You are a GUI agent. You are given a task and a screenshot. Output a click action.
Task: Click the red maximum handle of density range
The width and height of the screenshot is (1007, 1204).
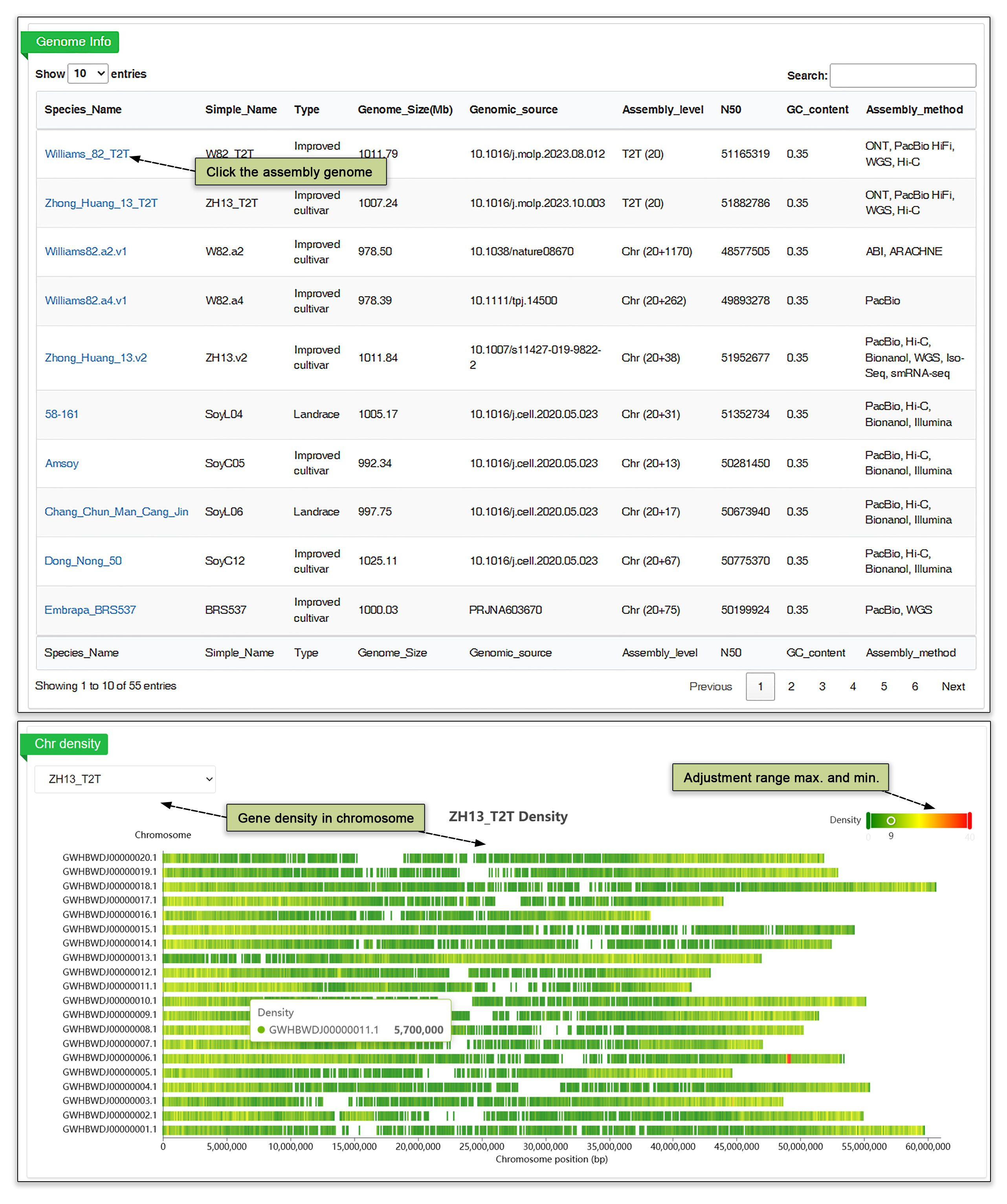(969, 821)
